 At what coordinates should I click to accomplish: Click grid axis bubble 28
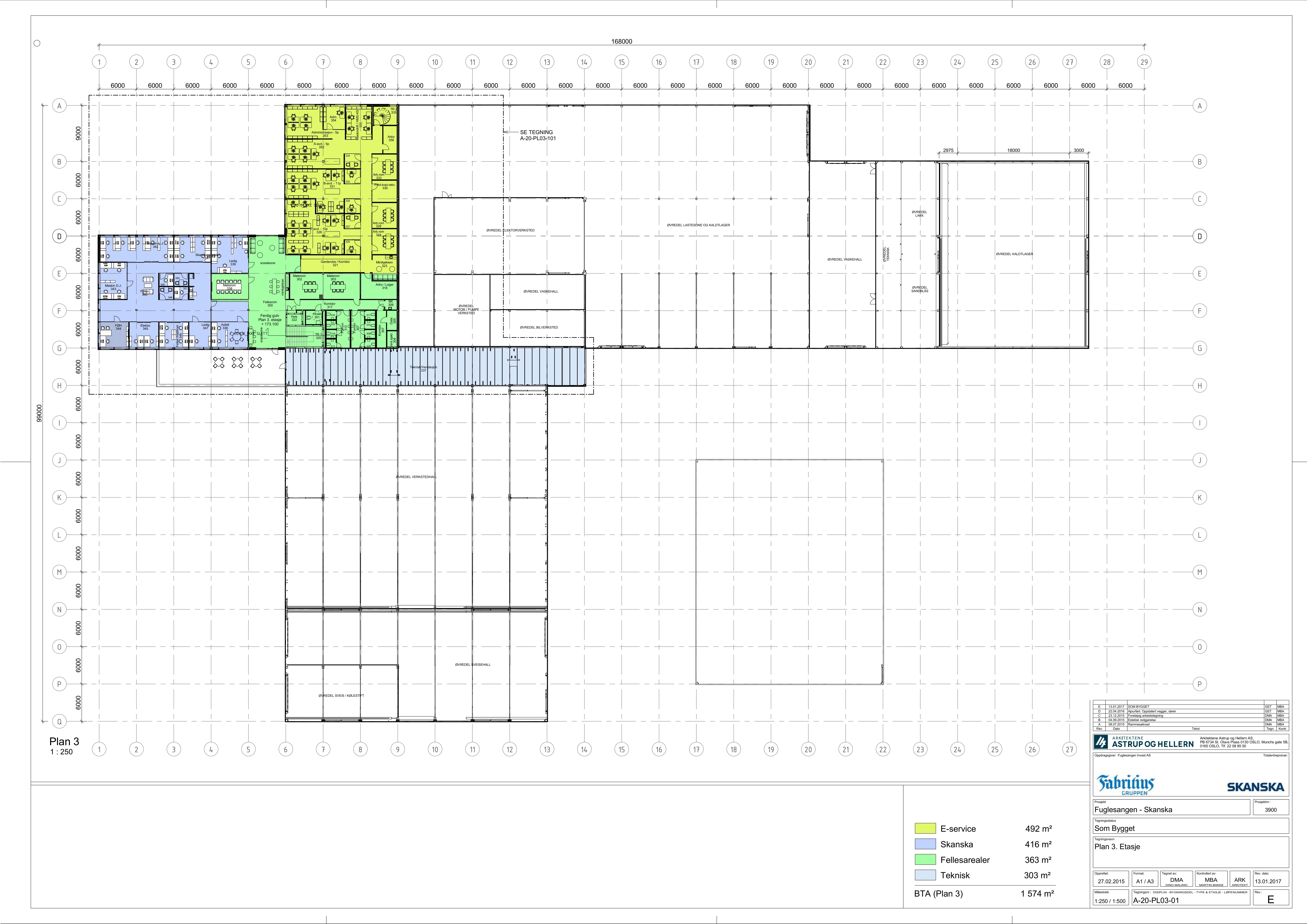click(x=1107, y=62)
